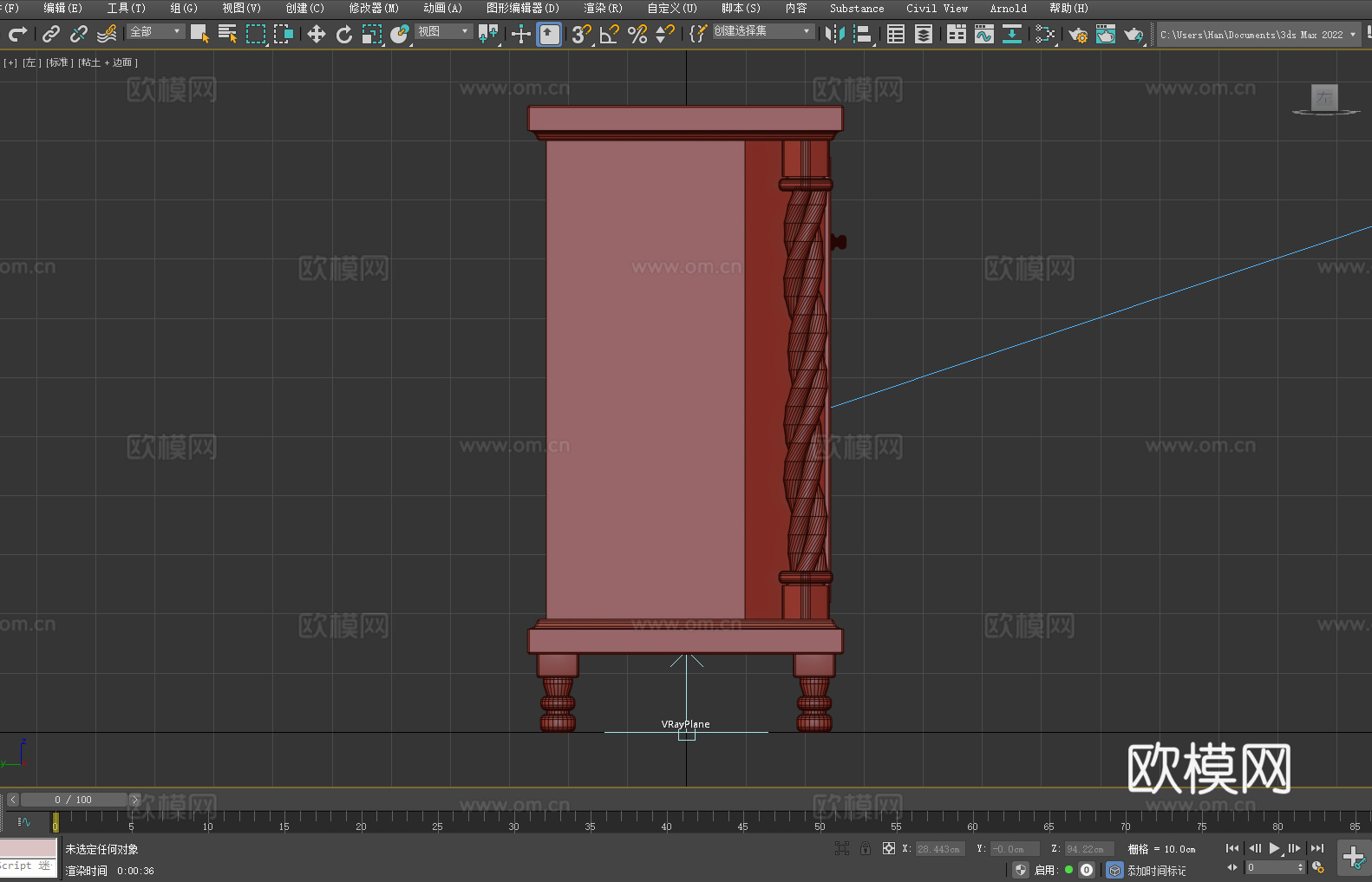This screenshot has width=1372, height=882.
Task: Open the reference coordinate '视图' dropdown
Action: pos(443,31)
